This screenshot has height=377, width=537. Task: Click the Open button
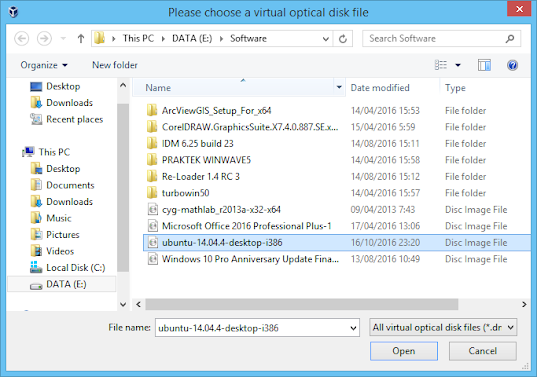[x=404, y=351]
